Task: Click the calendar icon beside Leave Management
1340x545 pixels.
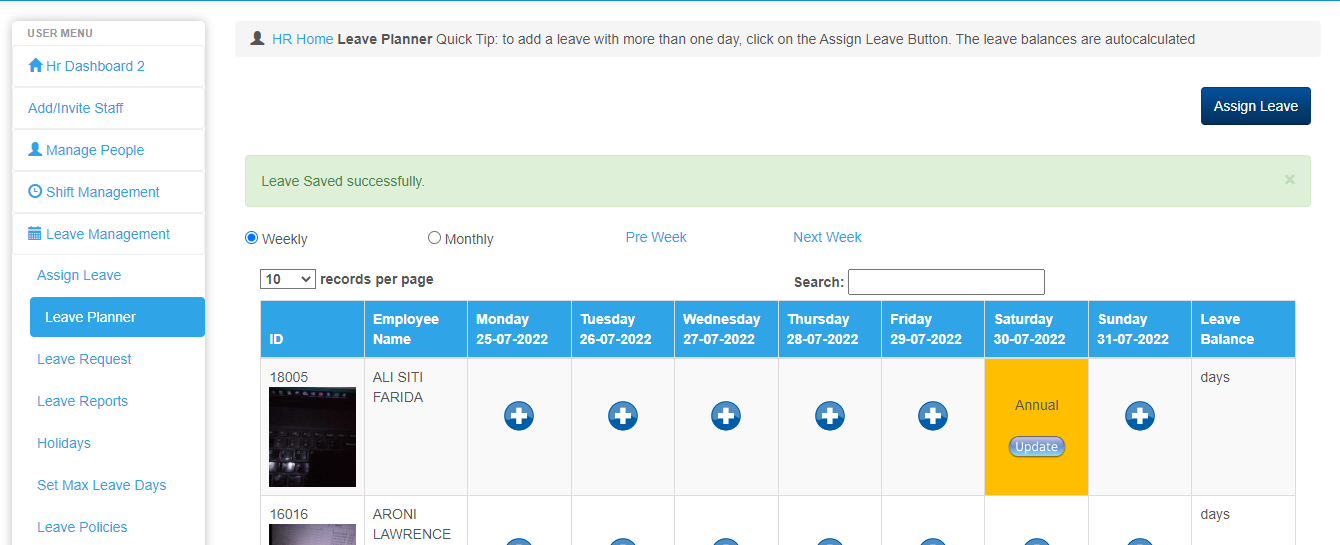Action: tap(35, 233)
